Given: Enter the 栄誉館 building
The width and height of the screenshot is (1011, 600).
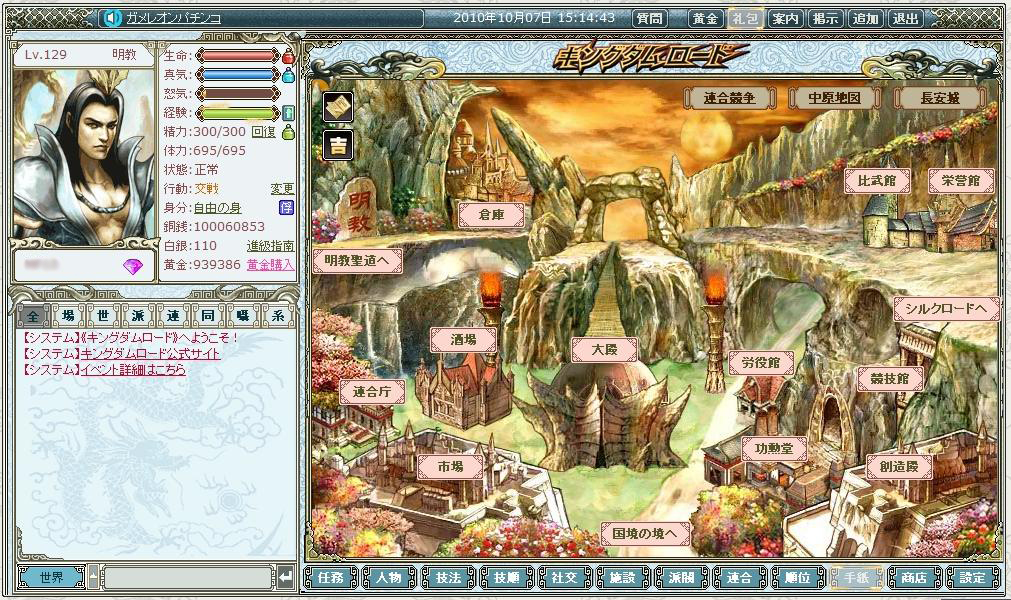Looking at the screenshot, I should 961,180.
